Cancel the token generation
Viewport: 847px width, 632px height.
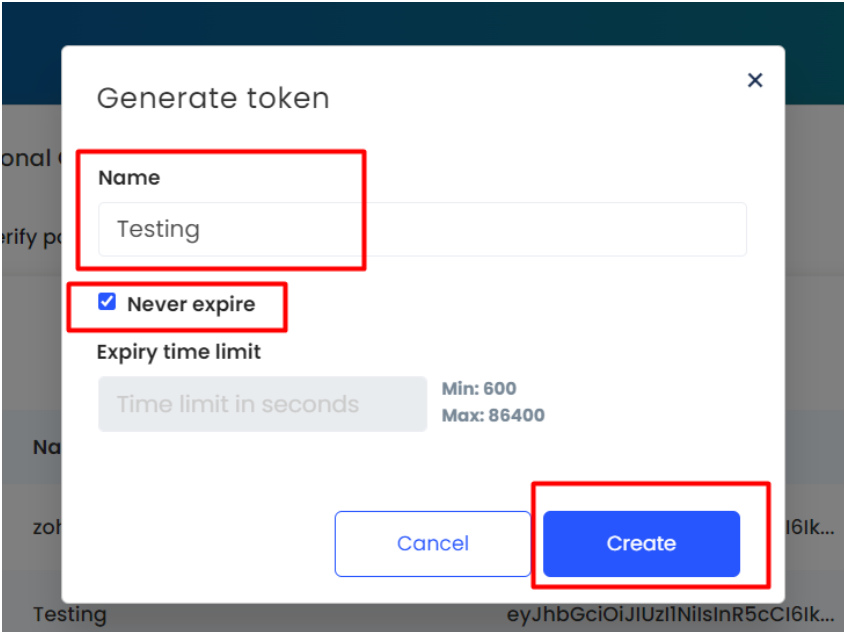click(433, 543)
